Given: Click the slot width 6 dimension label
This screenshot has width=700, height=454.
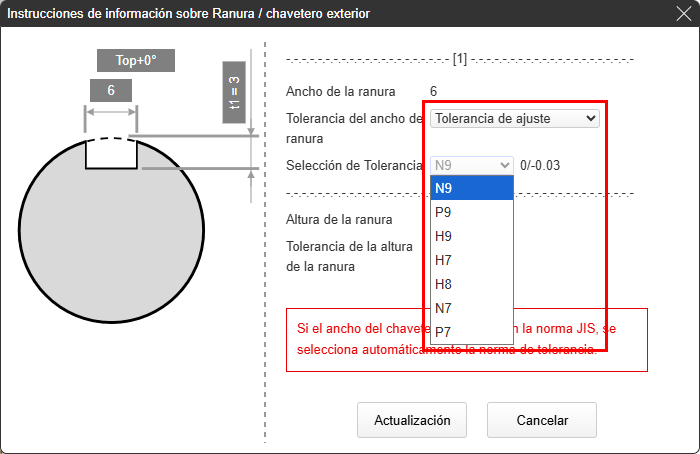Looking at the screenshot, I should point(110,90).
